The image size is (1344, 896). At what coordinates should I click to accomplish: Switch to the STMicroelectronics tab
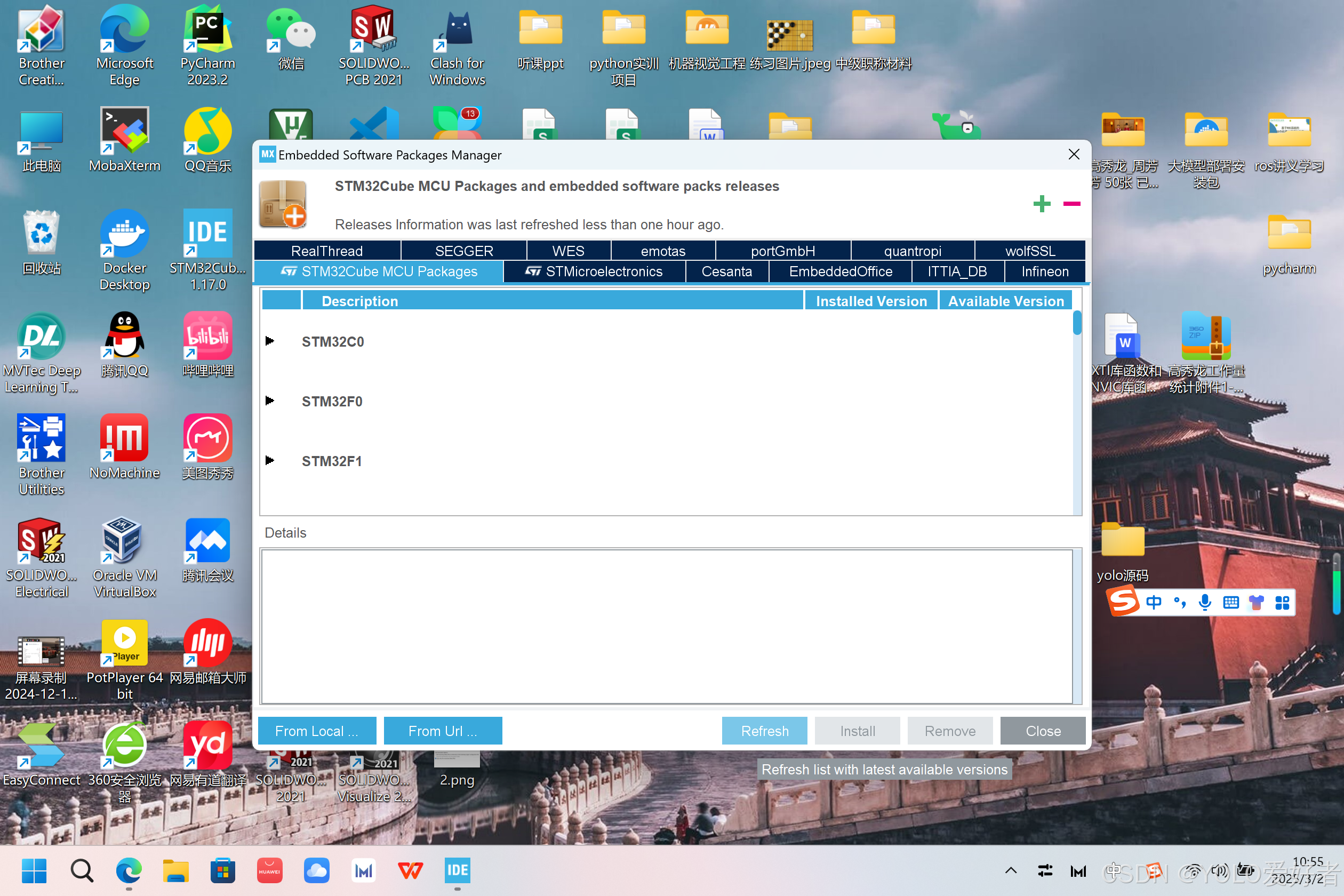594,271
